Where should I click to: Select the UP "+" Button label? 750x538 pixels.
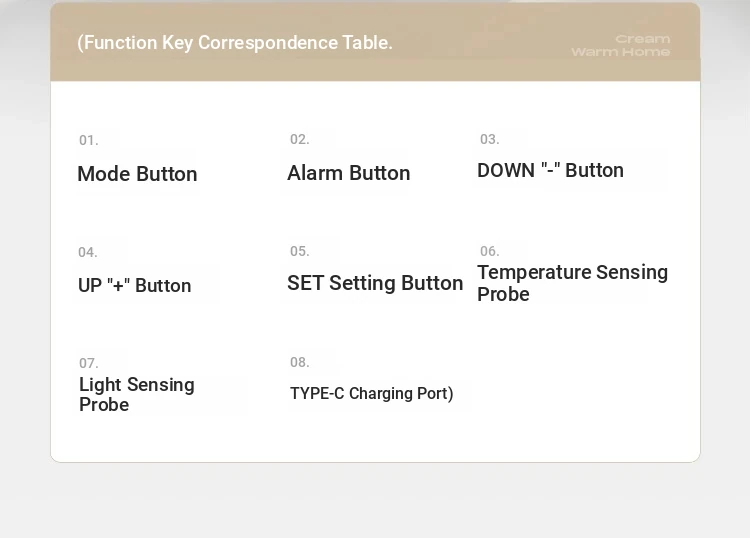[134, 285]
